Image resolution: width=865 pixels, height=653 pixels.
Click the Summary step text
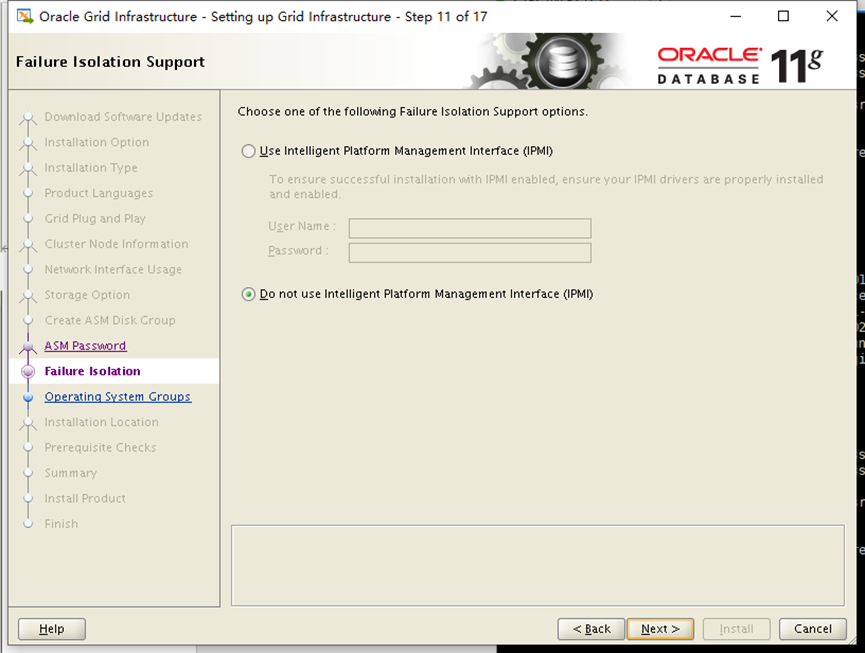[71, 473]
